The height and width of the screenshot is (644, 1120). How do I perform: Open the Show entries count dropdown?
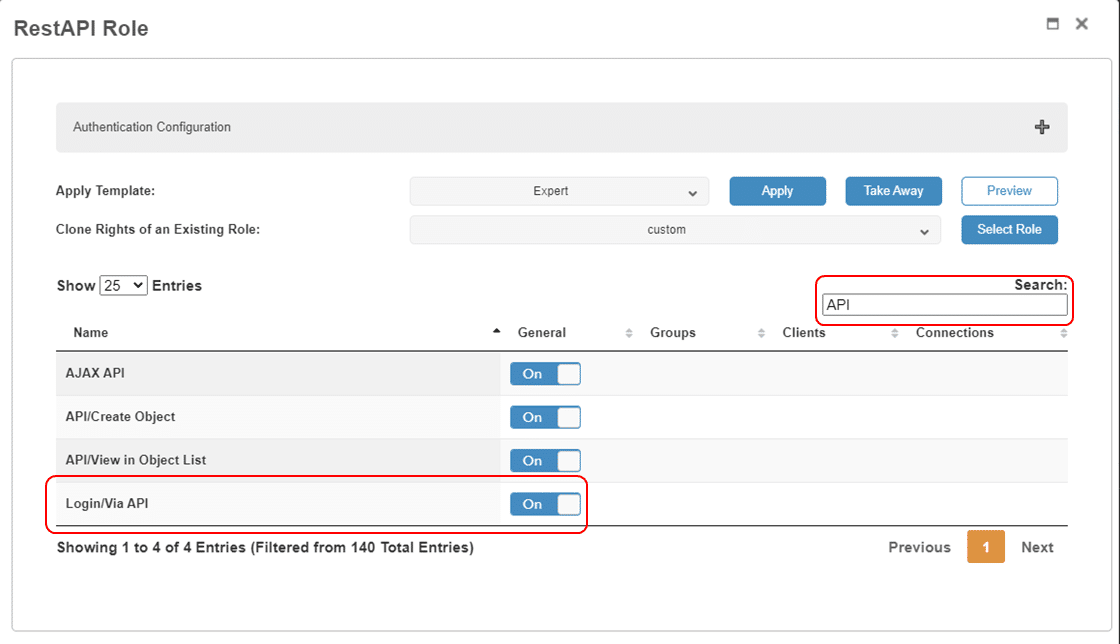(x=124, y=286)
